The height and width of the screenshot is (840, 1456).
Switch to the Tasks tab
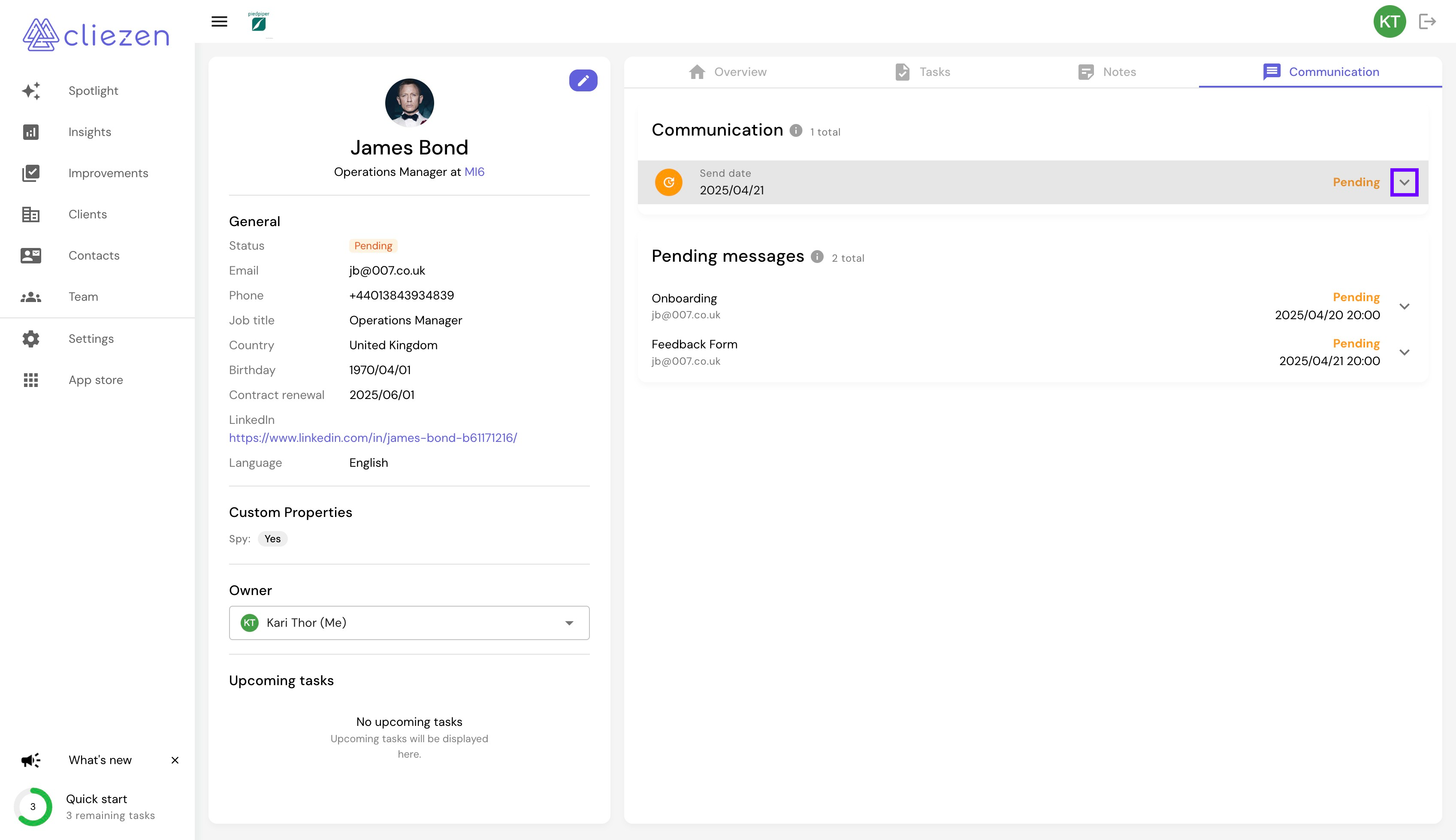tap(922, 72)
